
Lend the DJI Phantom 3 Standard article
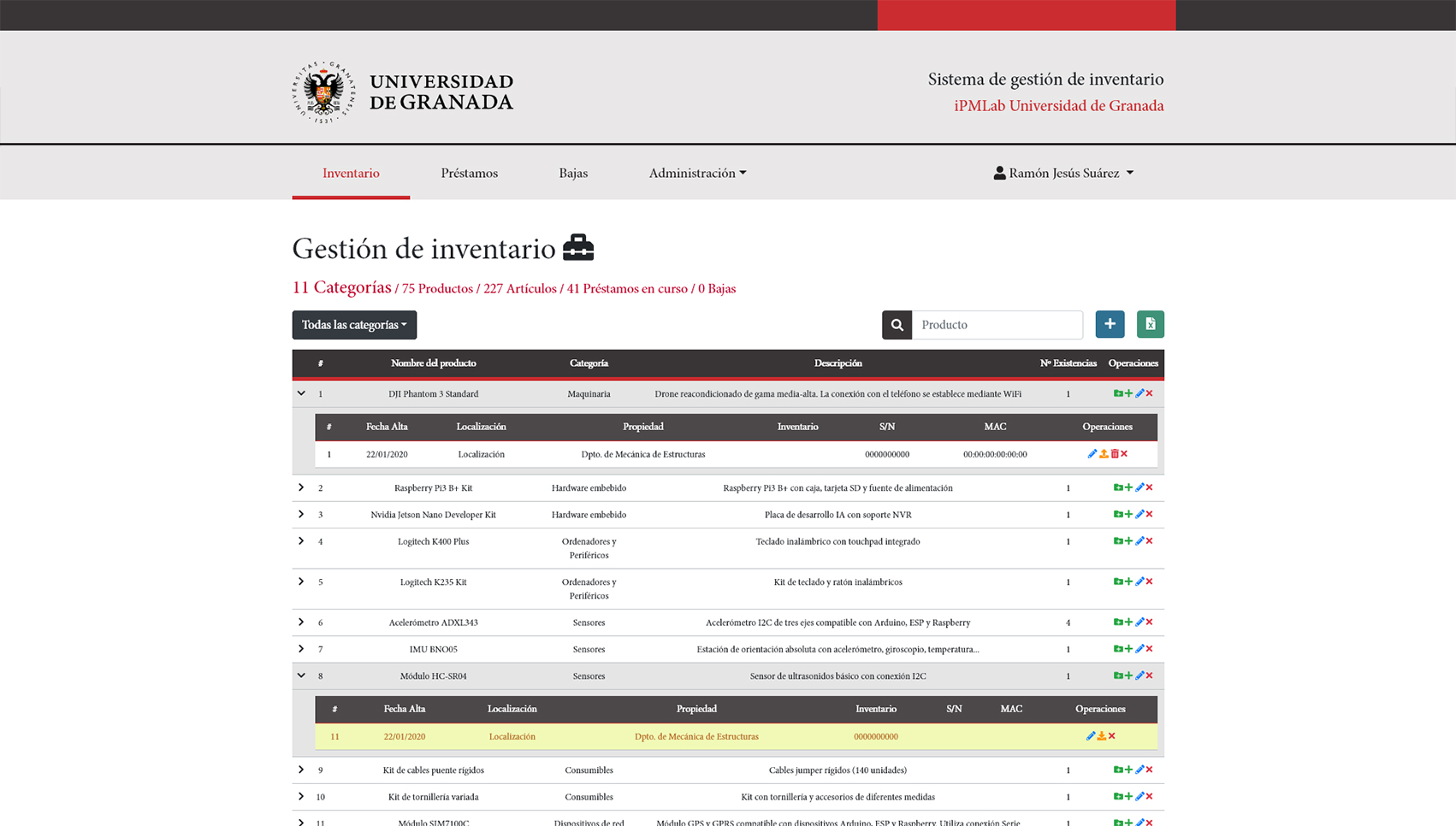click(x=1104, y=454)
